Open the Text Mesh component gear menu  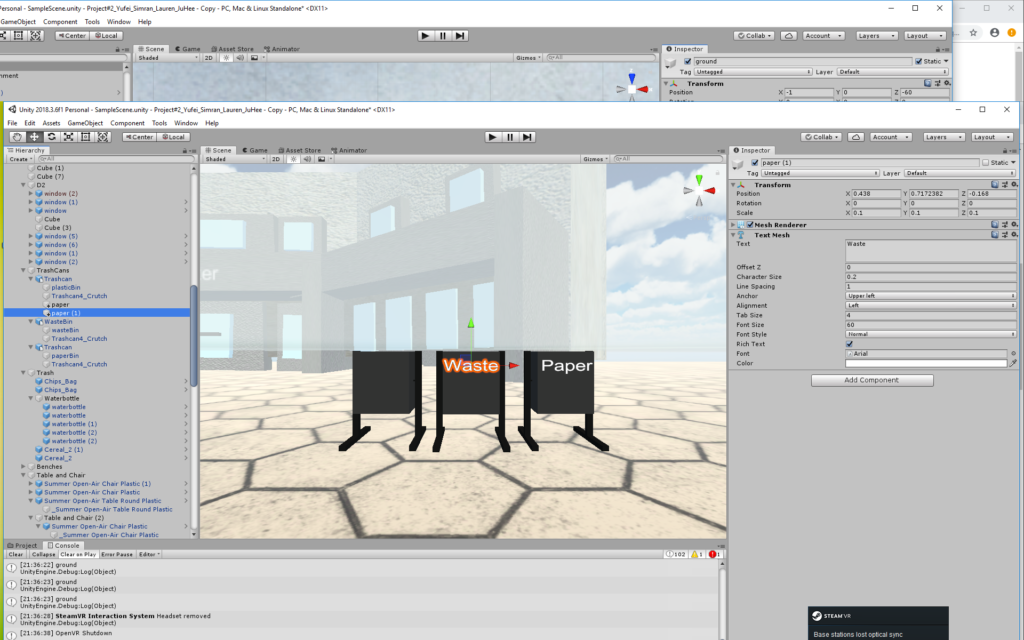[x=1013, y=234]
